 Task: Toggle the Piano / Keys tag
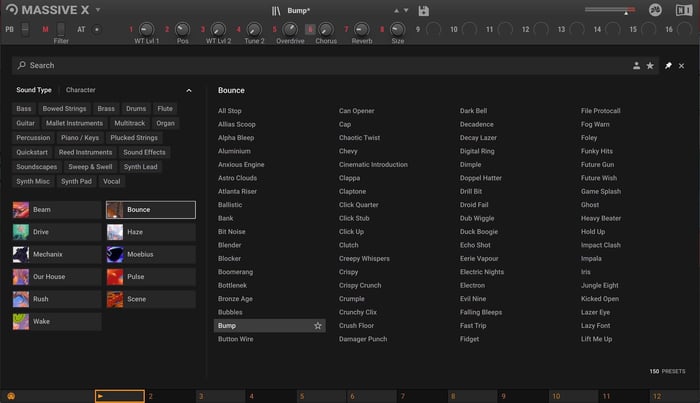pyautogui.click(x=80, y=138)
